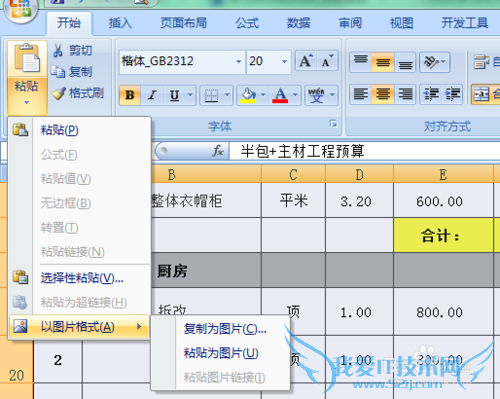Click the Office button orb
Image resolution: width=500 pixels, height=399 pixels.
pos(21,9)
